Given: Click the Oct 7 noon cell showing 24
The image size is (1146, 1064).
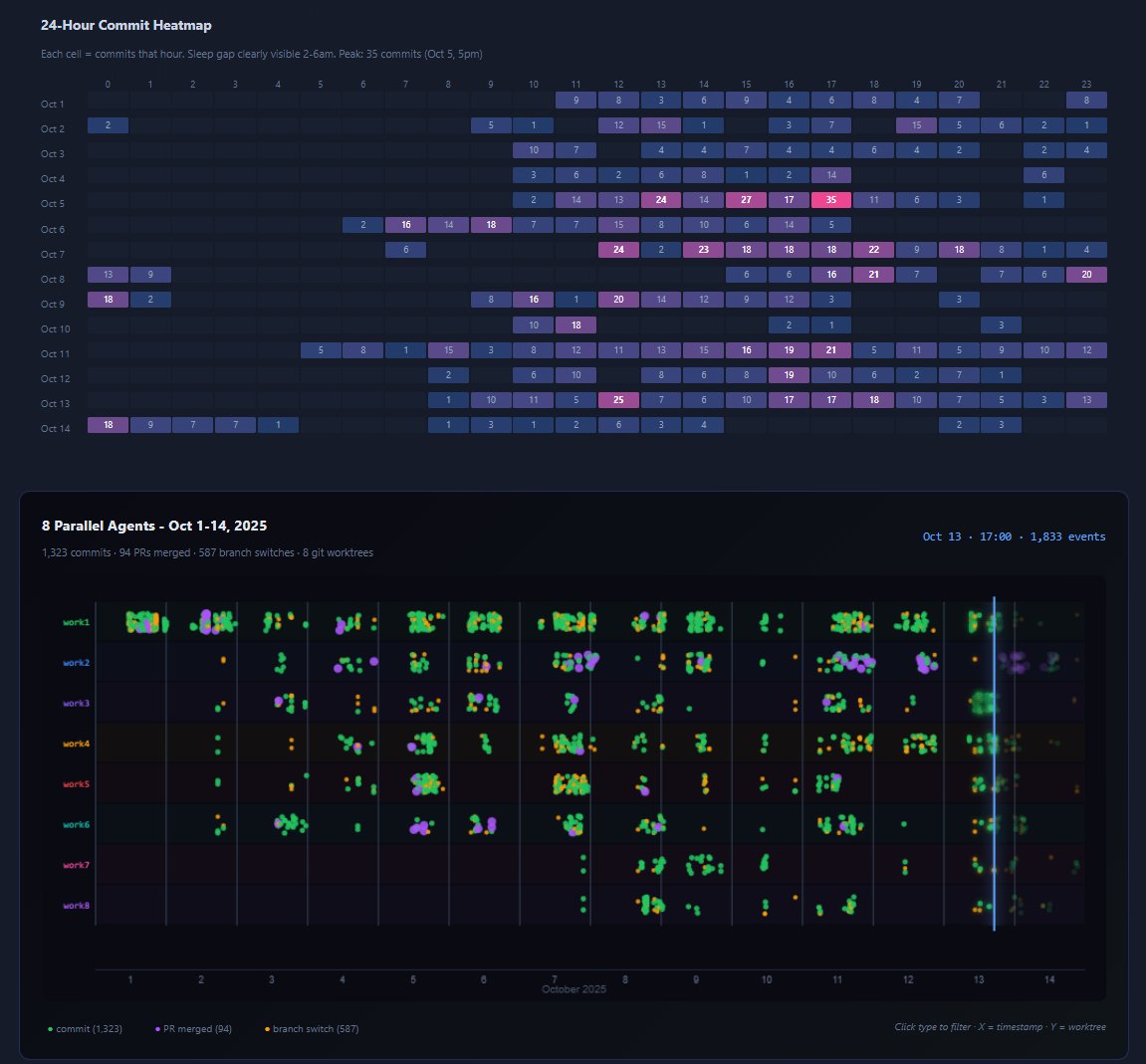Looking at the screenshot, I should click(x=618, y=250).
